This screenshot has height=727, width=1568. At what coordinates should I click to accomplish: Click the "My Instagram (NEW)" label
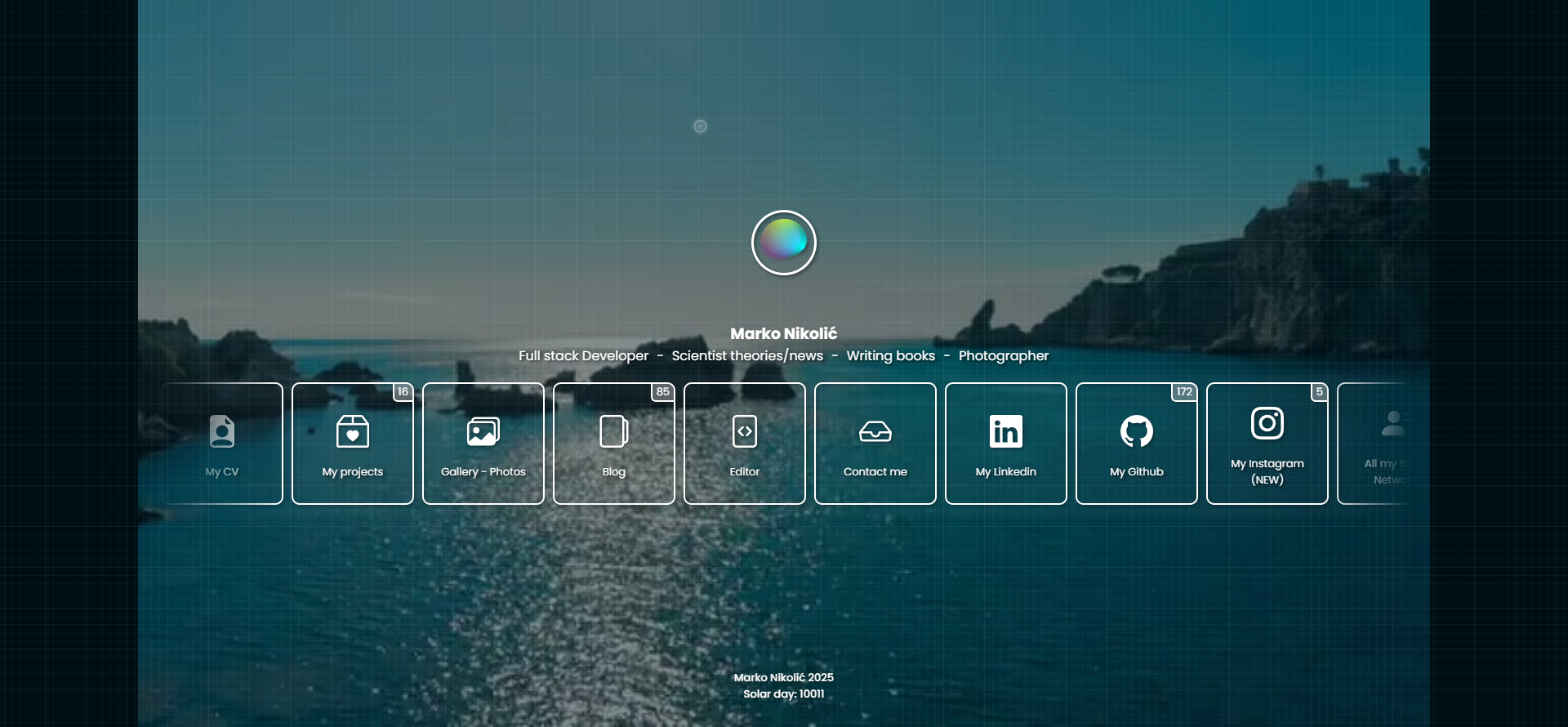pos(1267,471)
